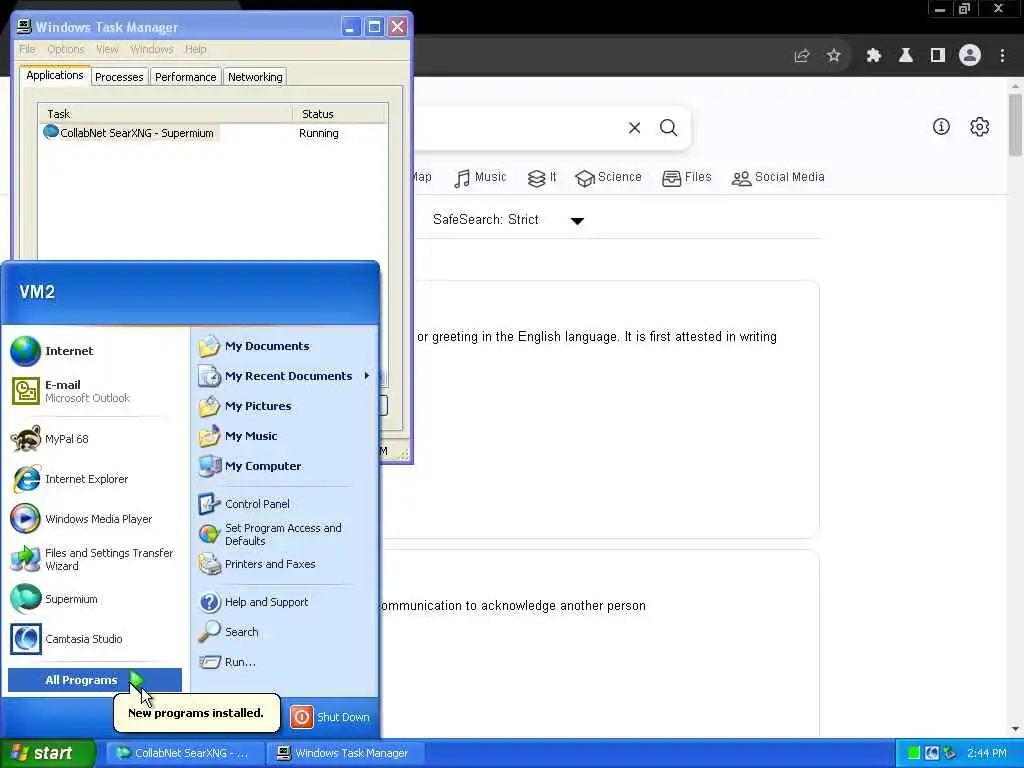Image resolution: width=1024 pixels, height=768 pixels.
Task: Select the Music search category
Action: tap(481, 178)
